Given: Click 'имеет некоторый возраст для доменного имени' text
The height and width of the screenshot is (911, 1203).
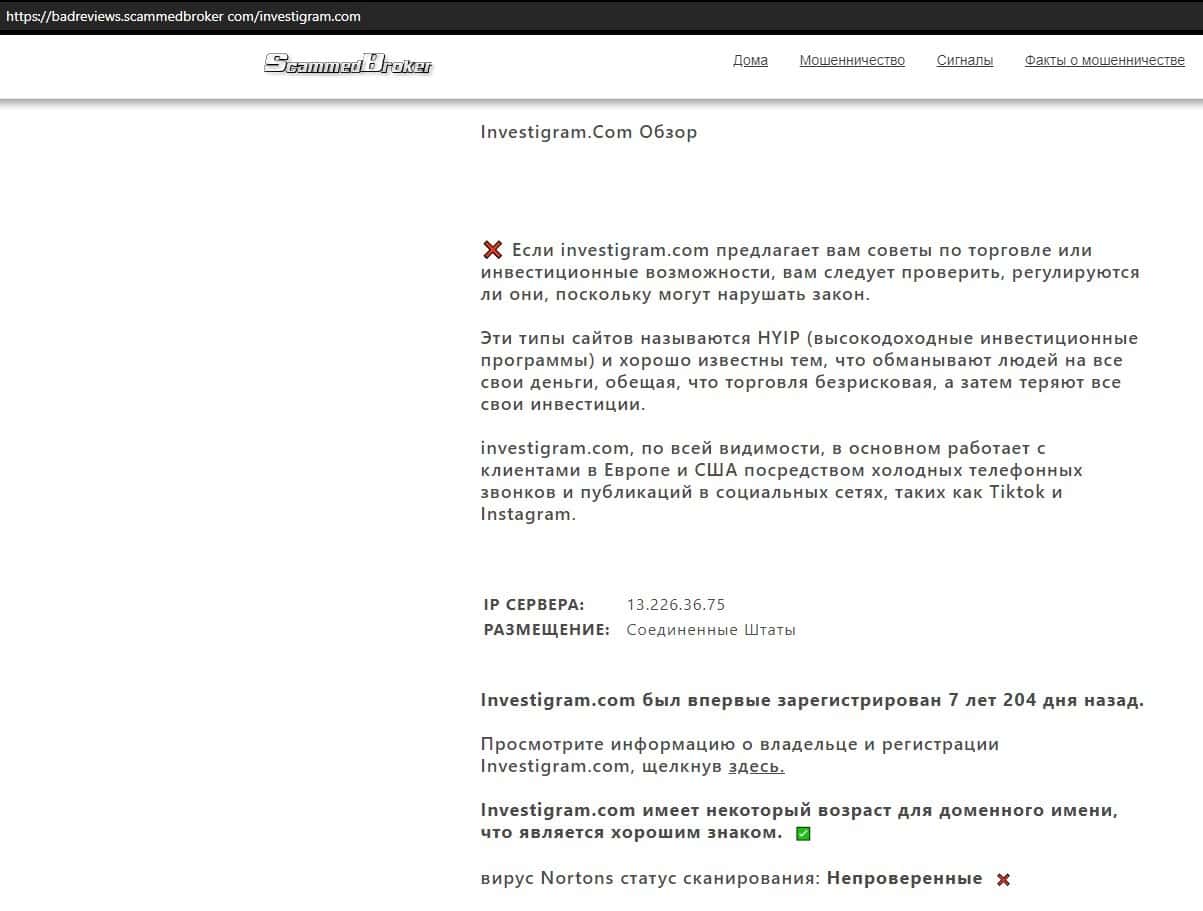Looking at the screenshot, I should click(x=879, y=810).
